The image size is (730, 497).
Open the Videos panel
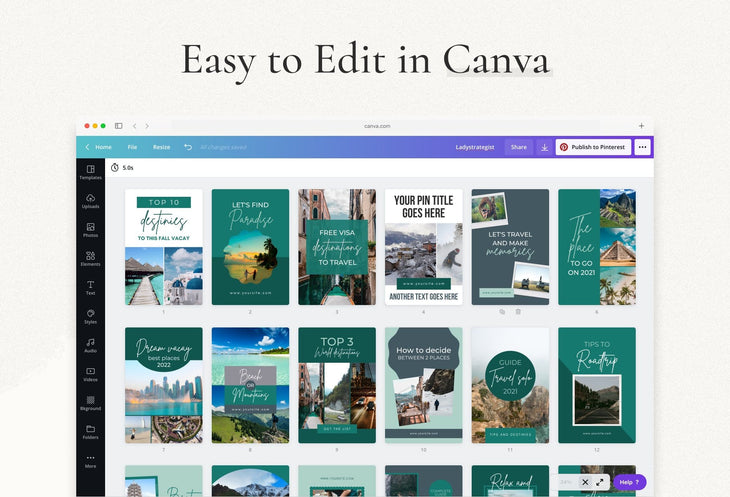tap(90, 374)
